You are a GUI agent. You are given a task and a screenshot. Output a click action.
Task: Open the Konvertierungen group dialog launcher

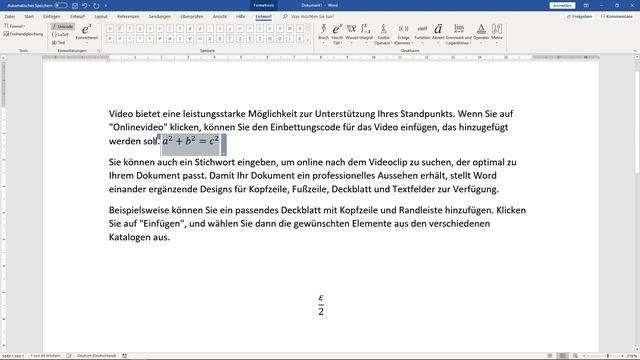(x=98, y=51)
